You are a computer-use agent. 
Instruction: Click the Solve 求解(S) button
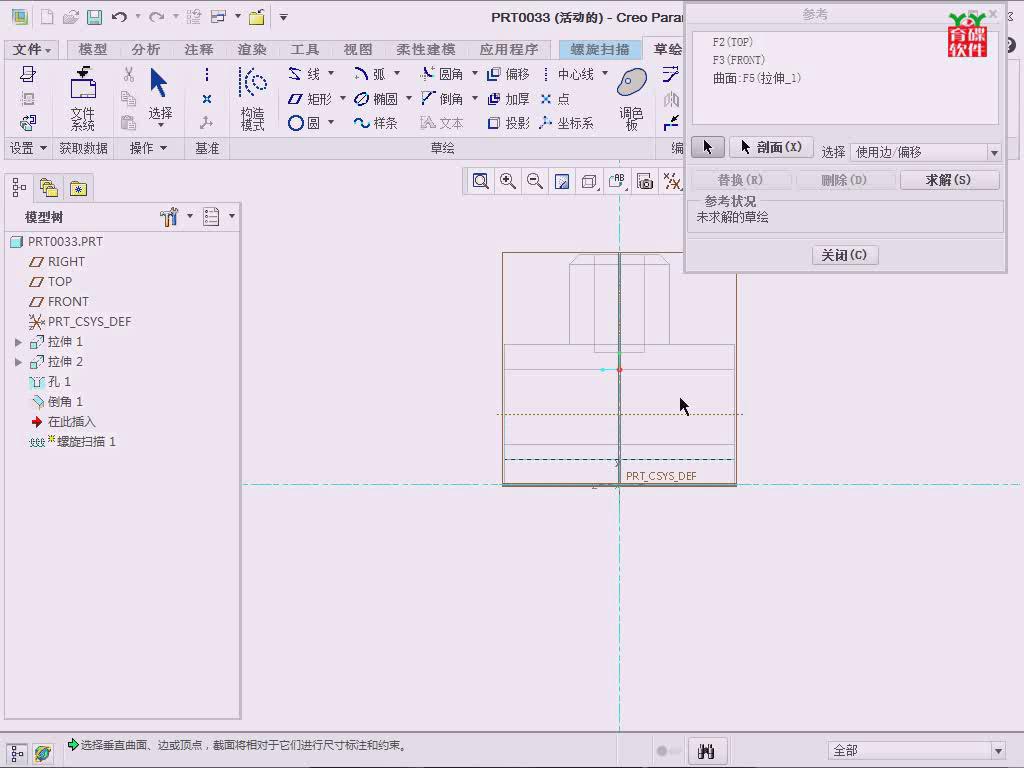point(950,180)
